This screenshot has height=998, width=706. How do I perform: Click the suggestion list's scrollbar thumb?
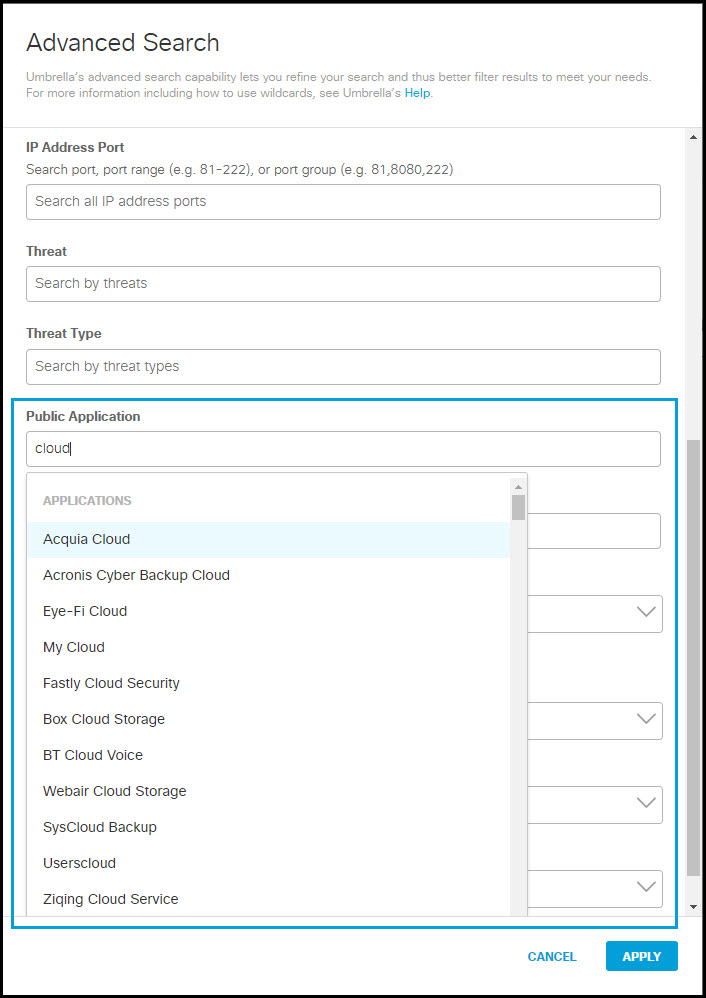(x=519, y=507)
